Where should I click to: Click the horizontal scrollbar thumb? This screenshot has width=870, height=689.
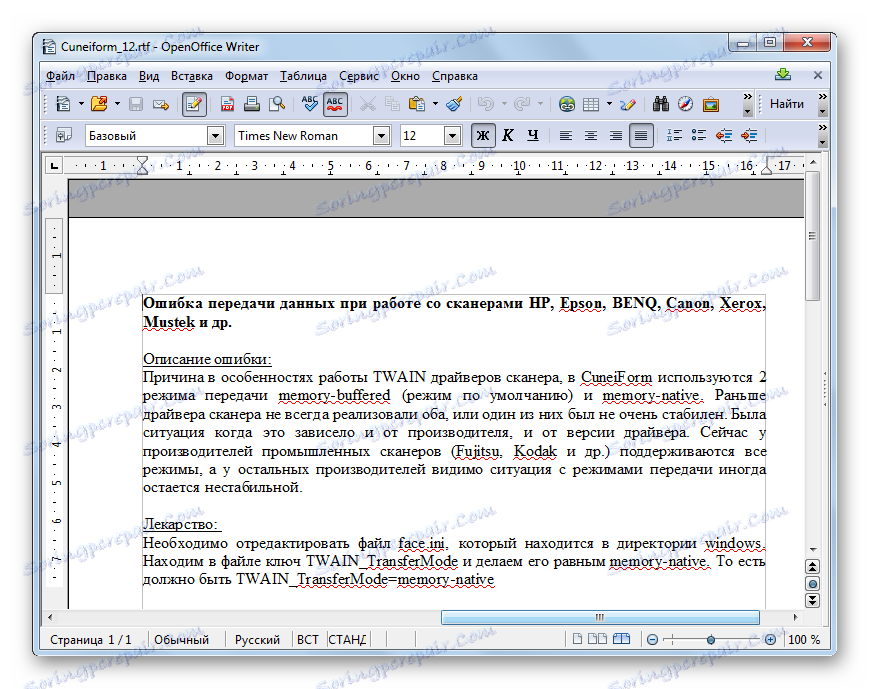(600, 617)
